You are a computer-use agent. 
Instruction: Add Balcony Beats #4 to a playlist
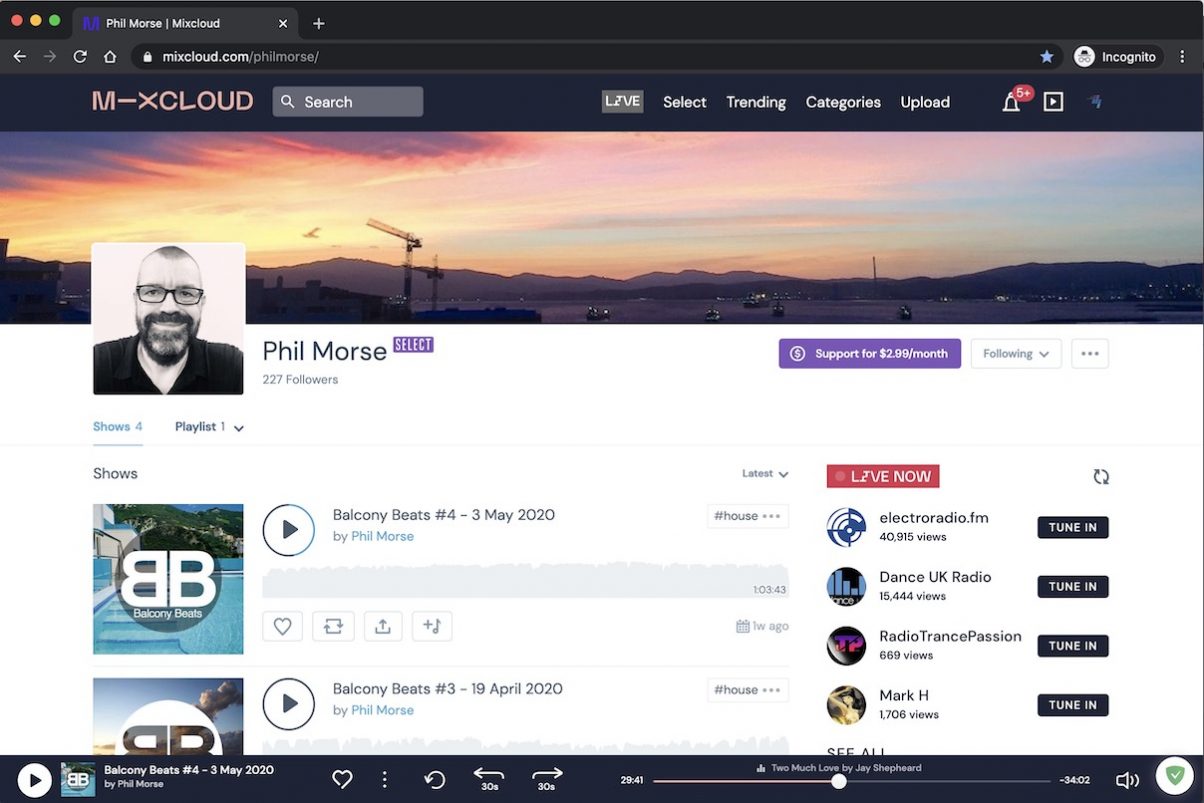[x=432, y=625]
